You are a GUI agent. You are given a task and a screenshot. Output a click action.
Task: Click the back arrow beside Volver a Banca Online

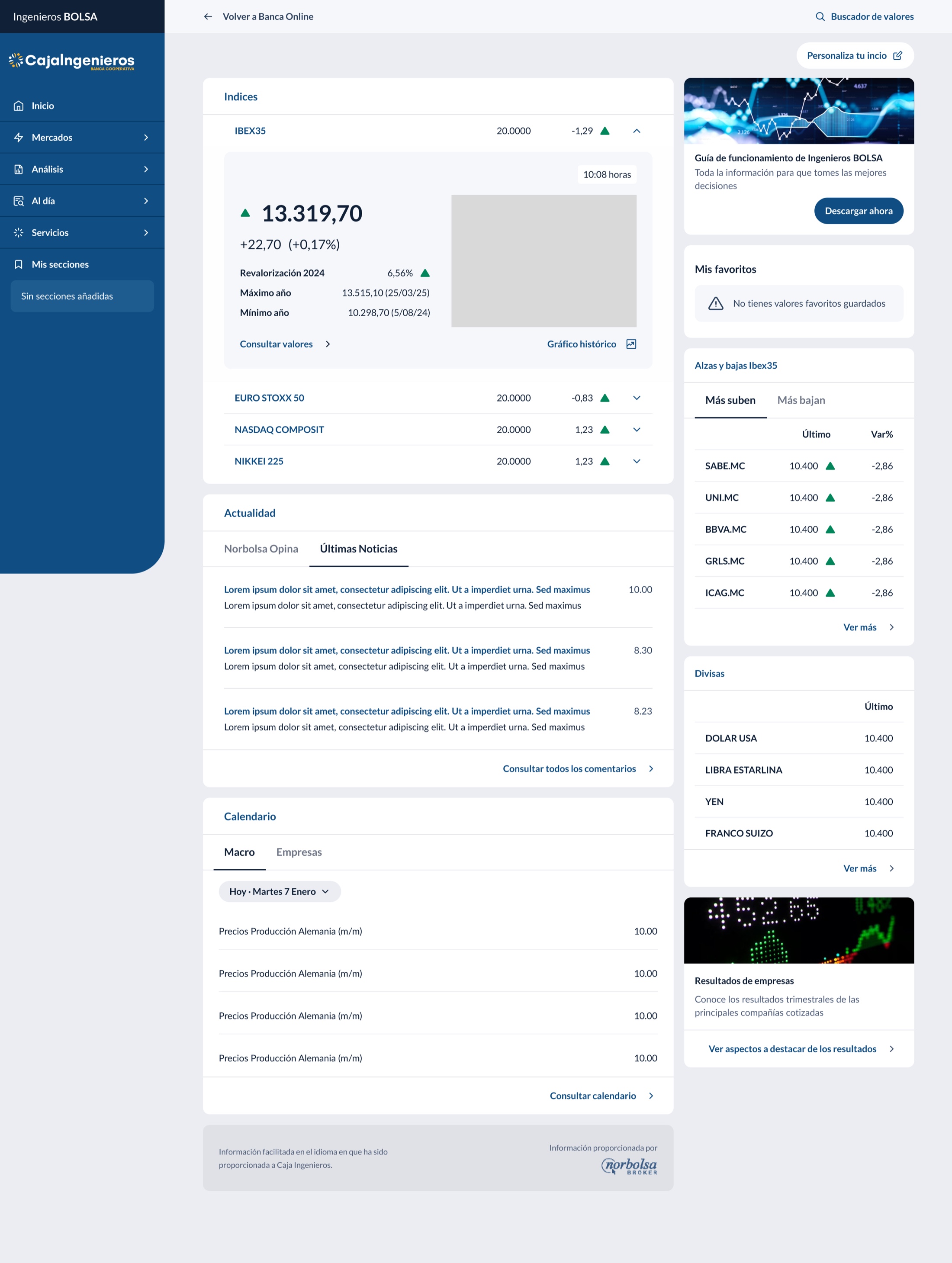pos(208,16)
